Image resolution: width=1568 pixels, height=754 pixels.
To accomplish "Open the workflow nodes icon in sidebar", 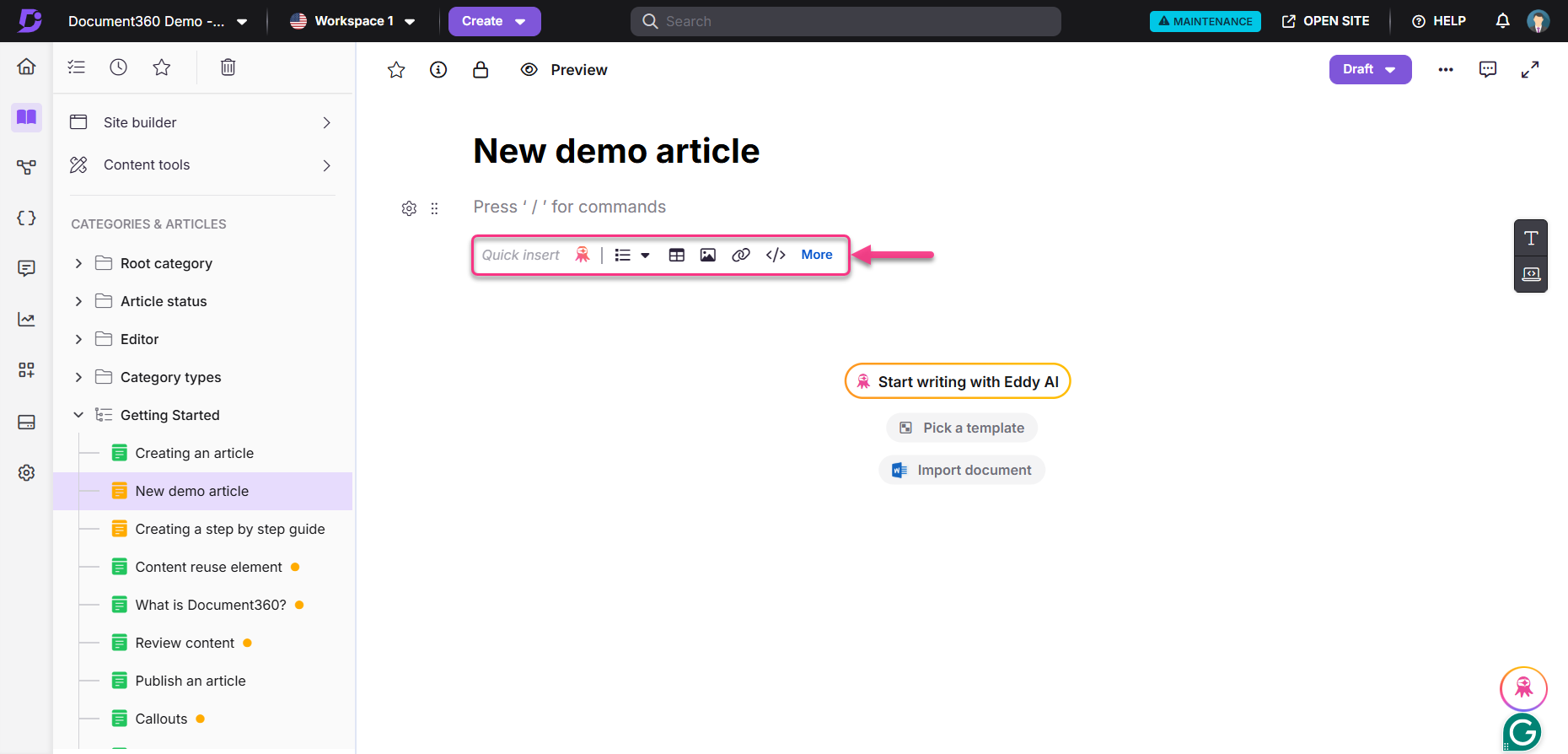I will [x=26, y=167].
